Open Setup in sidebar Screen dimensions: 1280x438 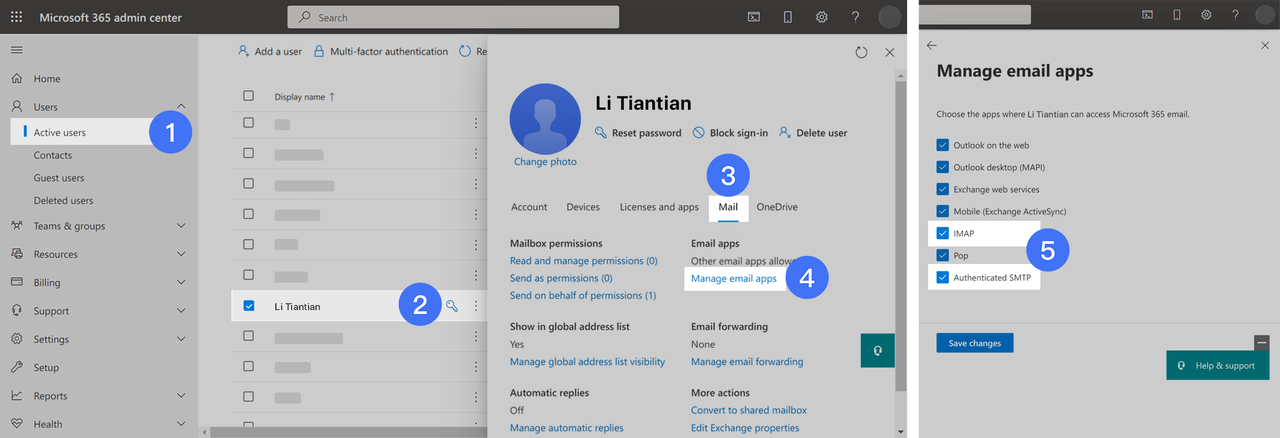click(46, 367)
